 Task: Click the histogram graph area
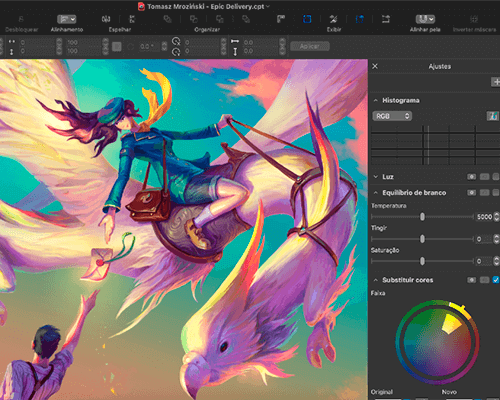pyautogui.click(x=435, y=145)
